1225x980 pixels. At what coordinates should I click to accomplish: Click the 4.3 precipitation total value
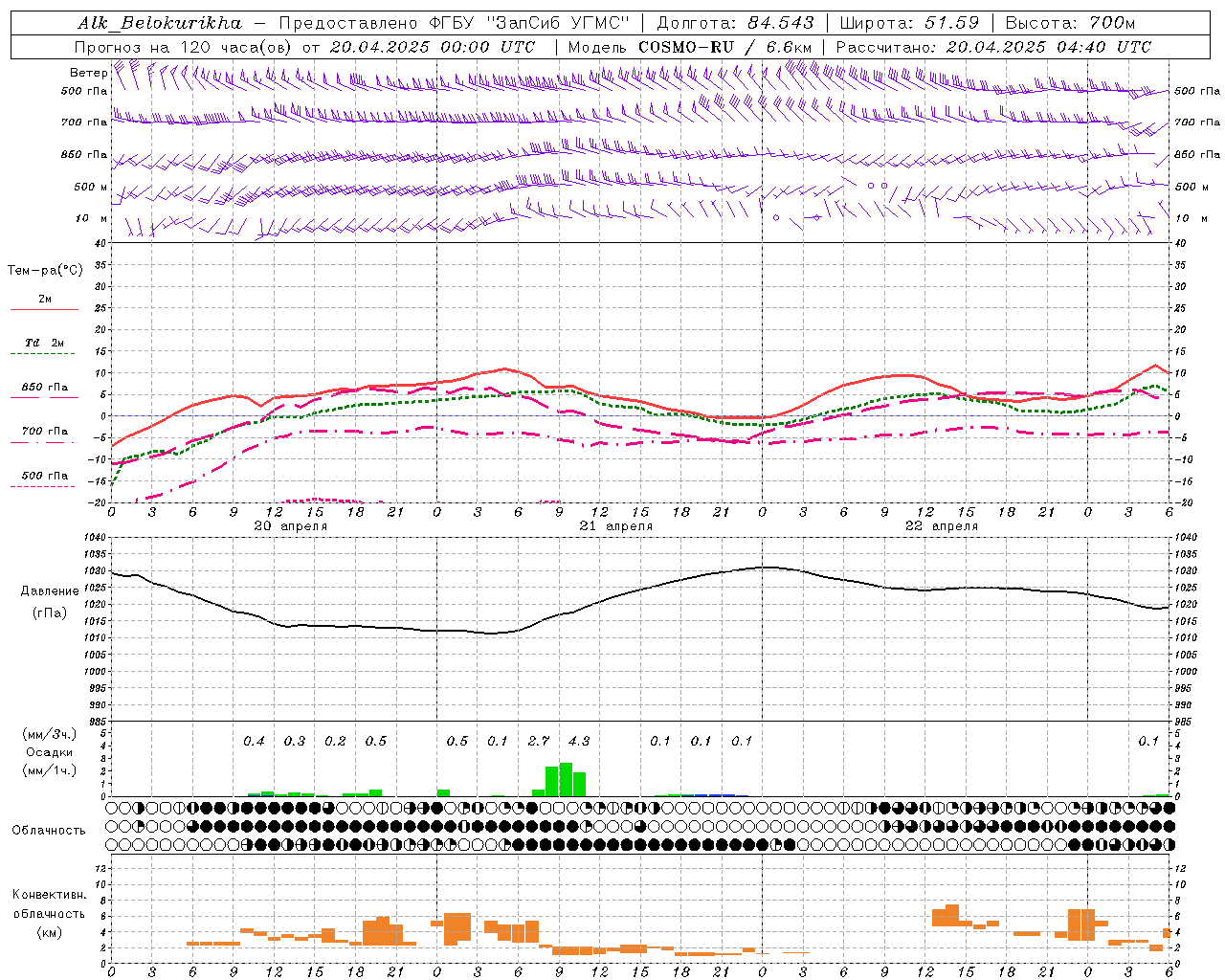[579, 741]
